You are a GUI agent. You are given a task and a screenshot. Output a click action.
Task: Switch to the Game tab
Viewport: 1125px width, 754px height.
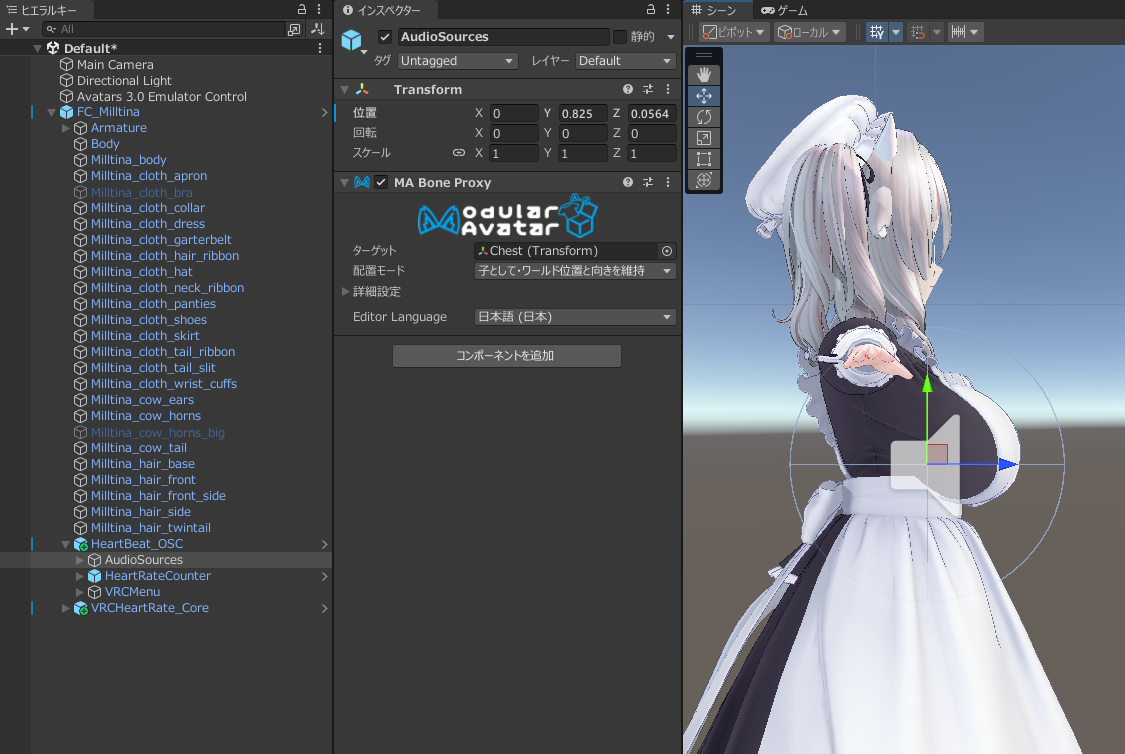click(x=784, y=10)
